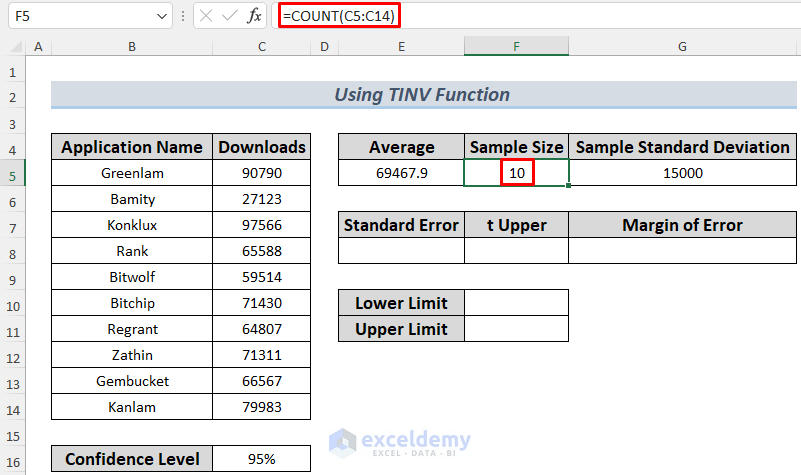The width and height of the screenshot is (801, 475).
Task: Select column C header
Action: pyautogui.click(x=262, y=47)
